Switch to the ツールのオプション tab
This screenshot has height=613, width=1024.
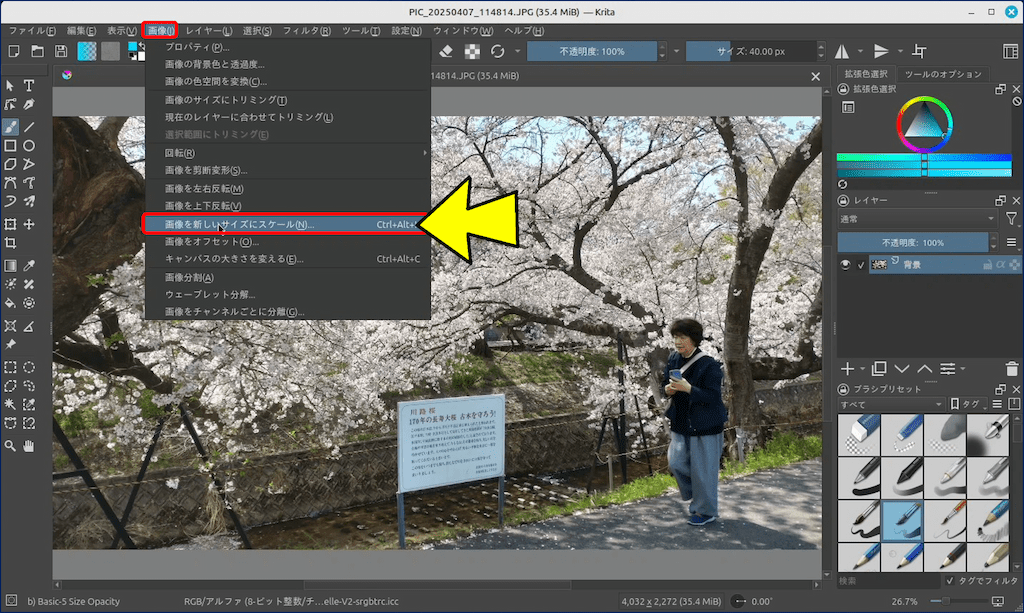[x=942, y=74]
